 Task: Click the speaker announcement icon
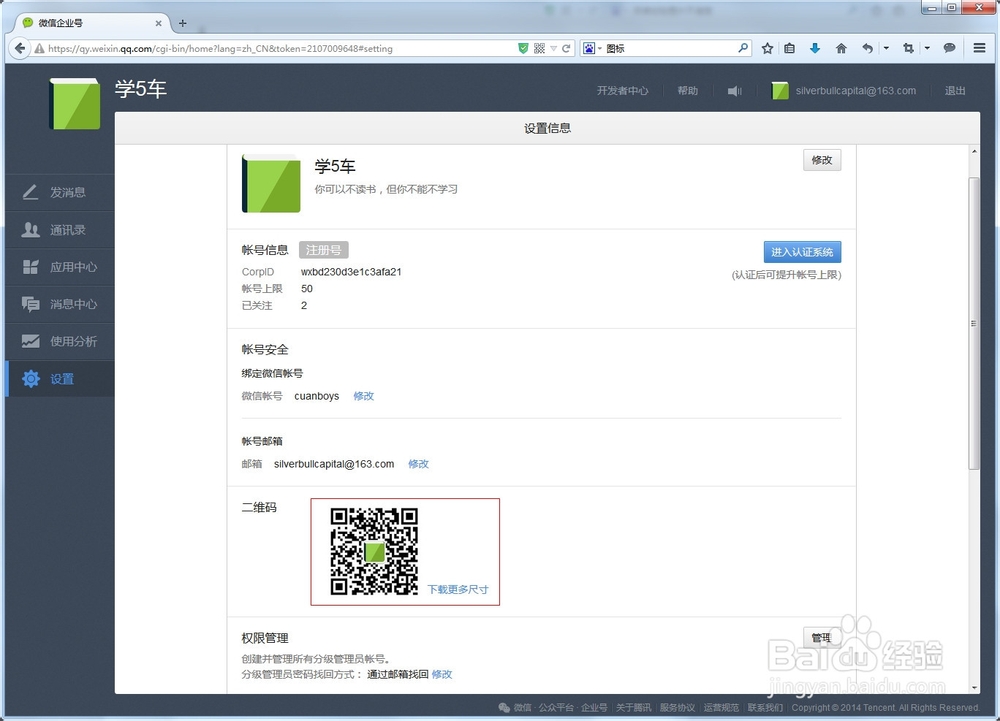click(x=735, y=91)
